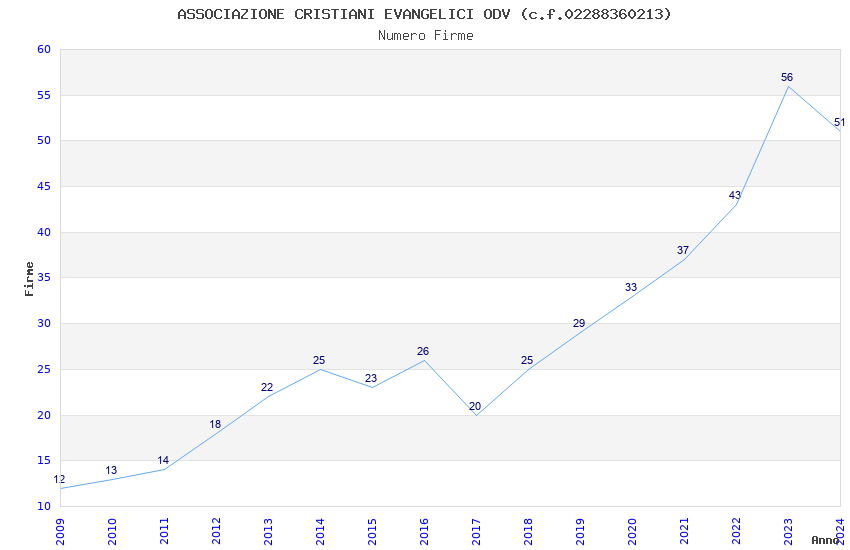850x550 pixels.
Task: Click the 'Anno' x-axis label
Action: [825, 540]
